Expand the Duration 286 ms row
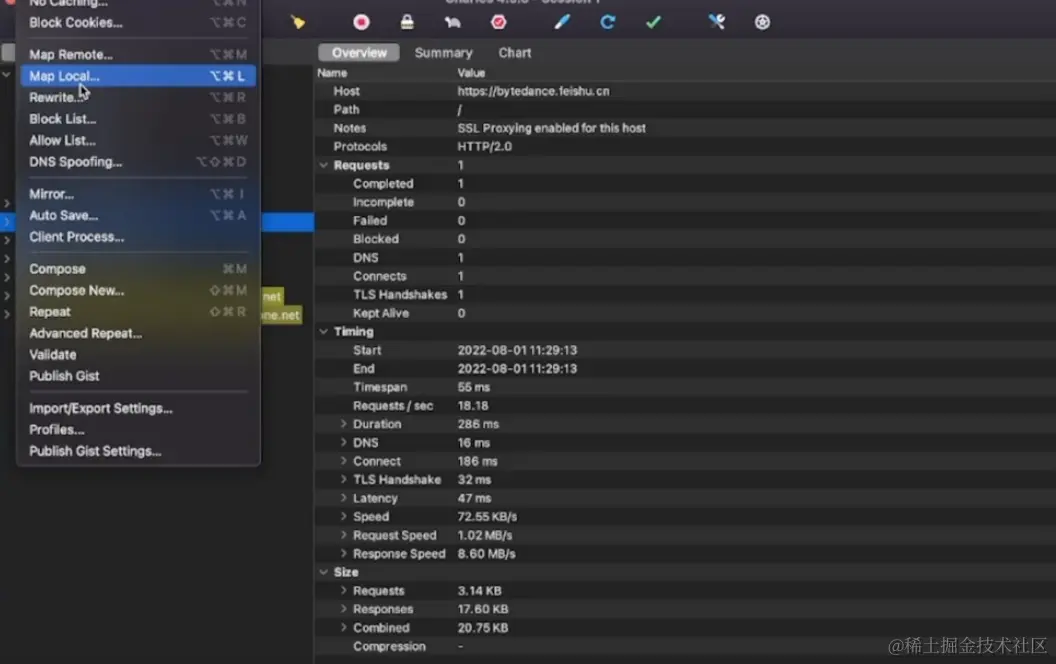Image resolution: width=1056 pixels, height=664 pixels. click(343, 424)
